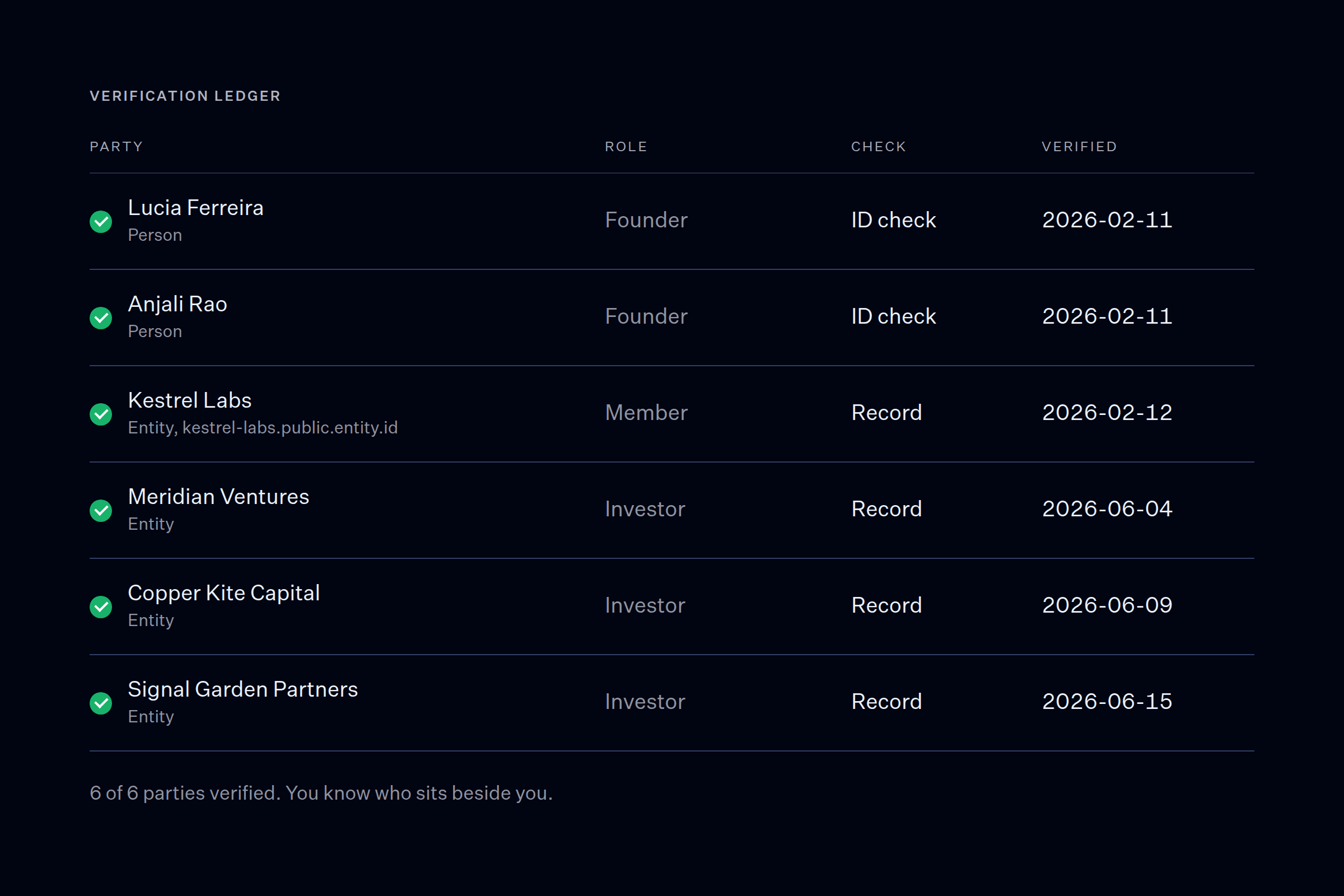The width and height of the screenshot is (1344, 896).
Task: Click Record check for Signal Garden Partners
Action: 887,702
